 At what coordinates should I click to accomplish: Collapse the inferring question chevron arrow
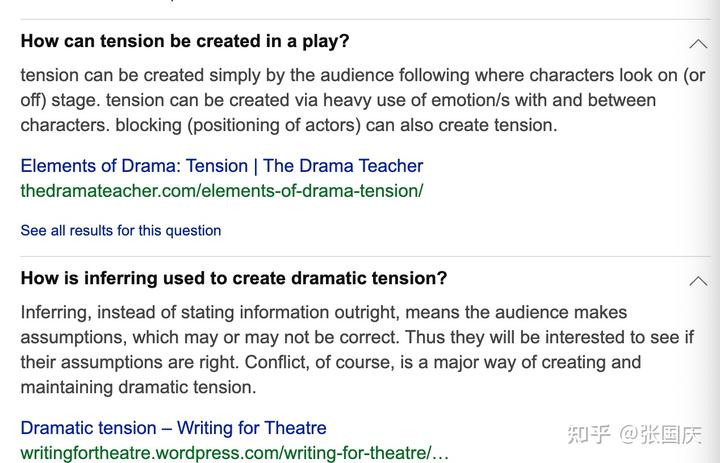698,280
